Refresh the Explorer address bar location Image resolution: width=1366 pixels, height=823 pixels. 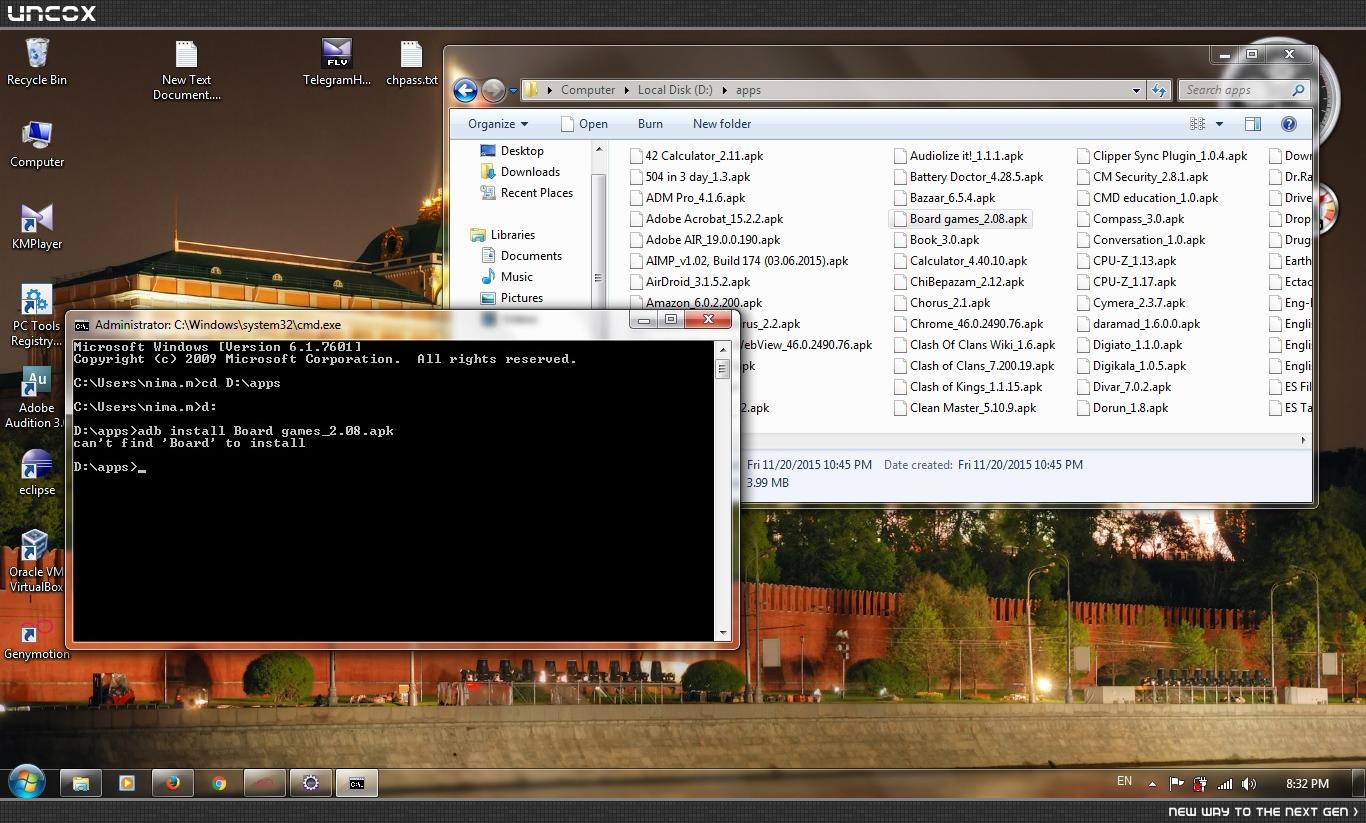pos(1159,90)
